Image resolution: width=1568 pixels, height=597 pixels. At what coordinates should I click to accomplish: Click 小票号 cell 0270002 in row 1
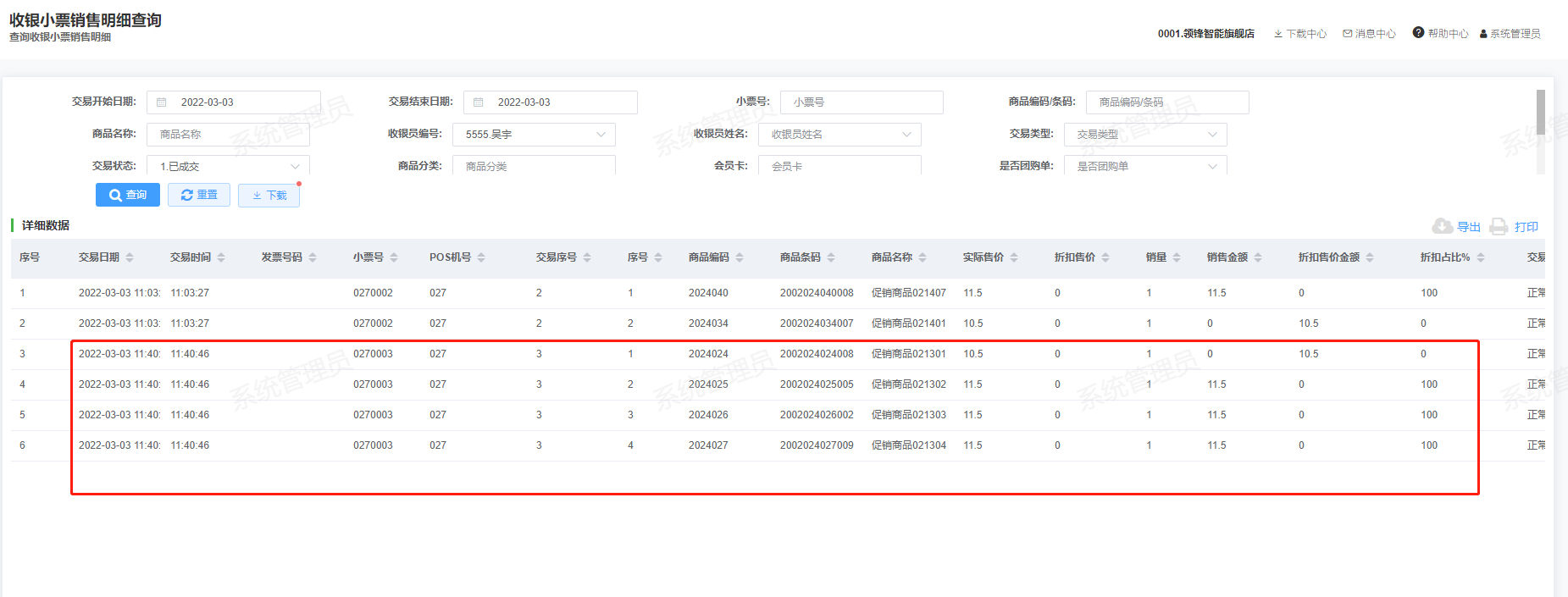[373, 293]
